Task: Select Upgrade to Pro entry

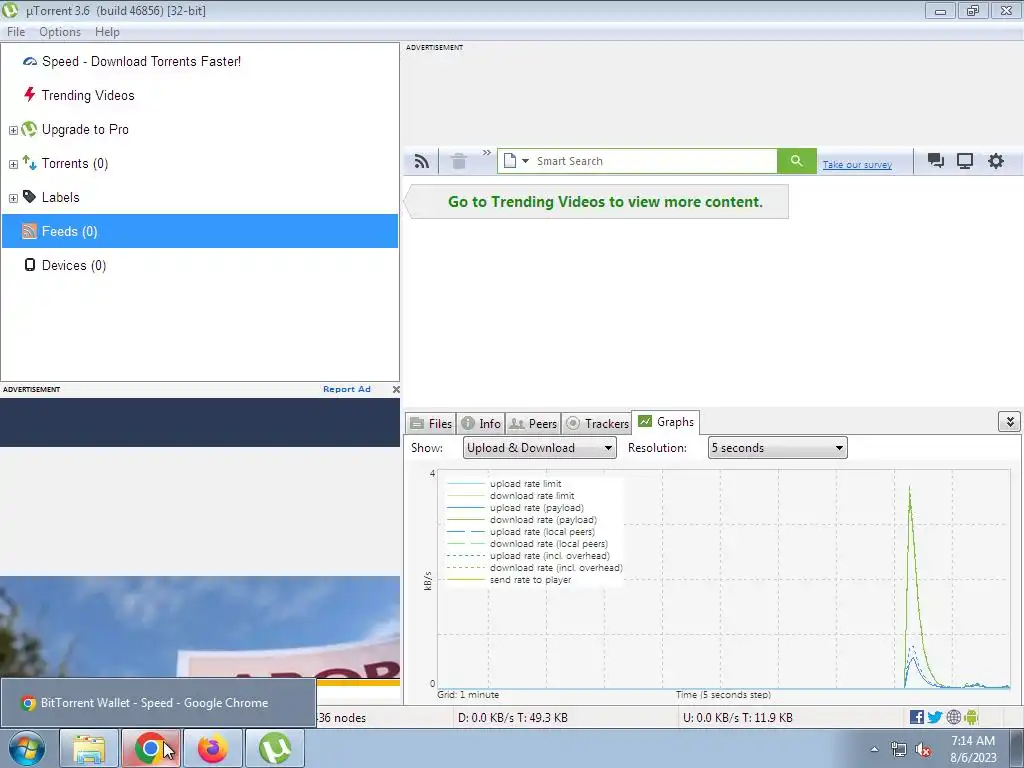Action: pos(85,129)
